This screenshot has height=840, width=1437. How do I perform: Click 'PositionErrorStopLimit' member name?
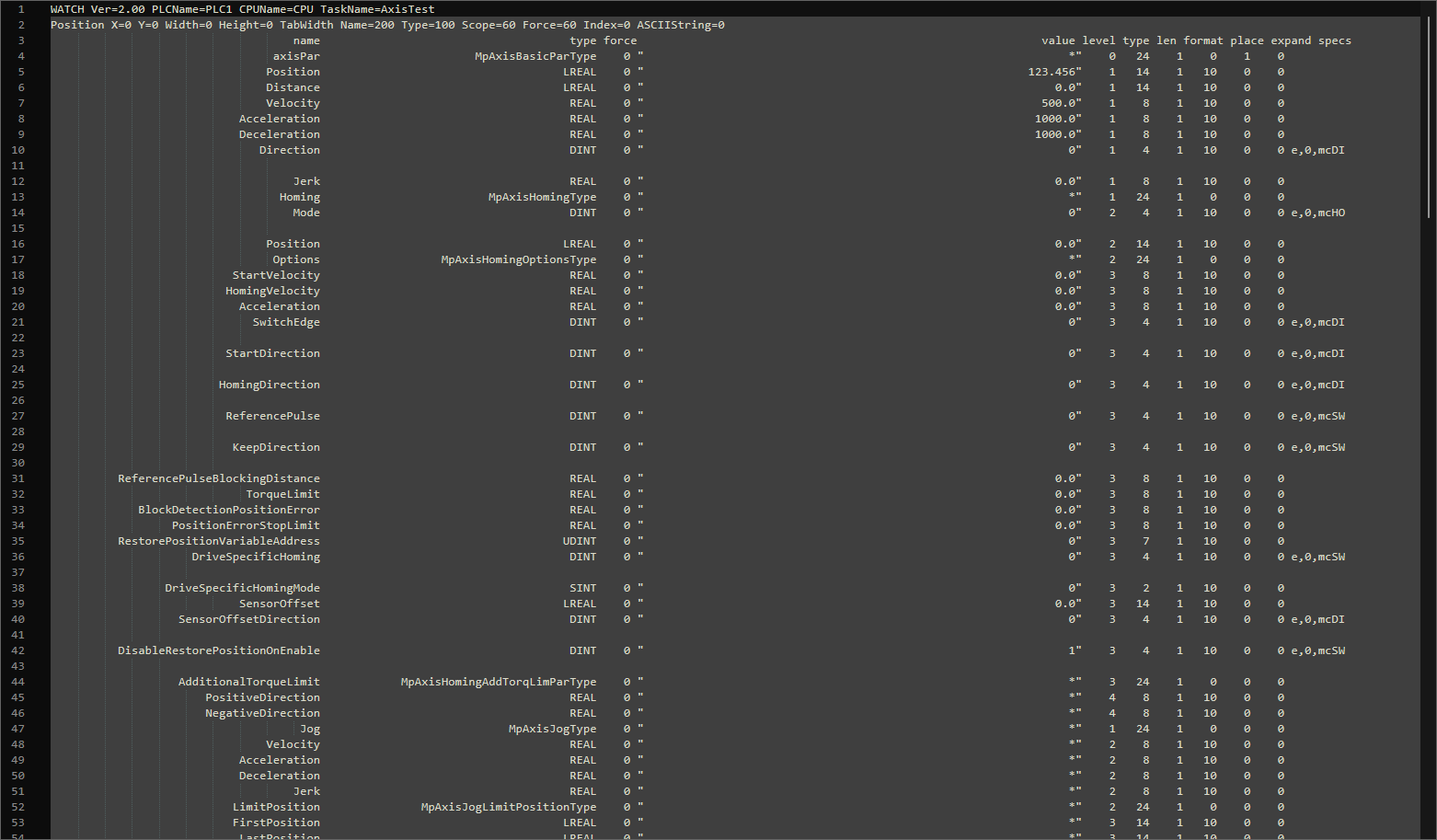click(246, 525)
